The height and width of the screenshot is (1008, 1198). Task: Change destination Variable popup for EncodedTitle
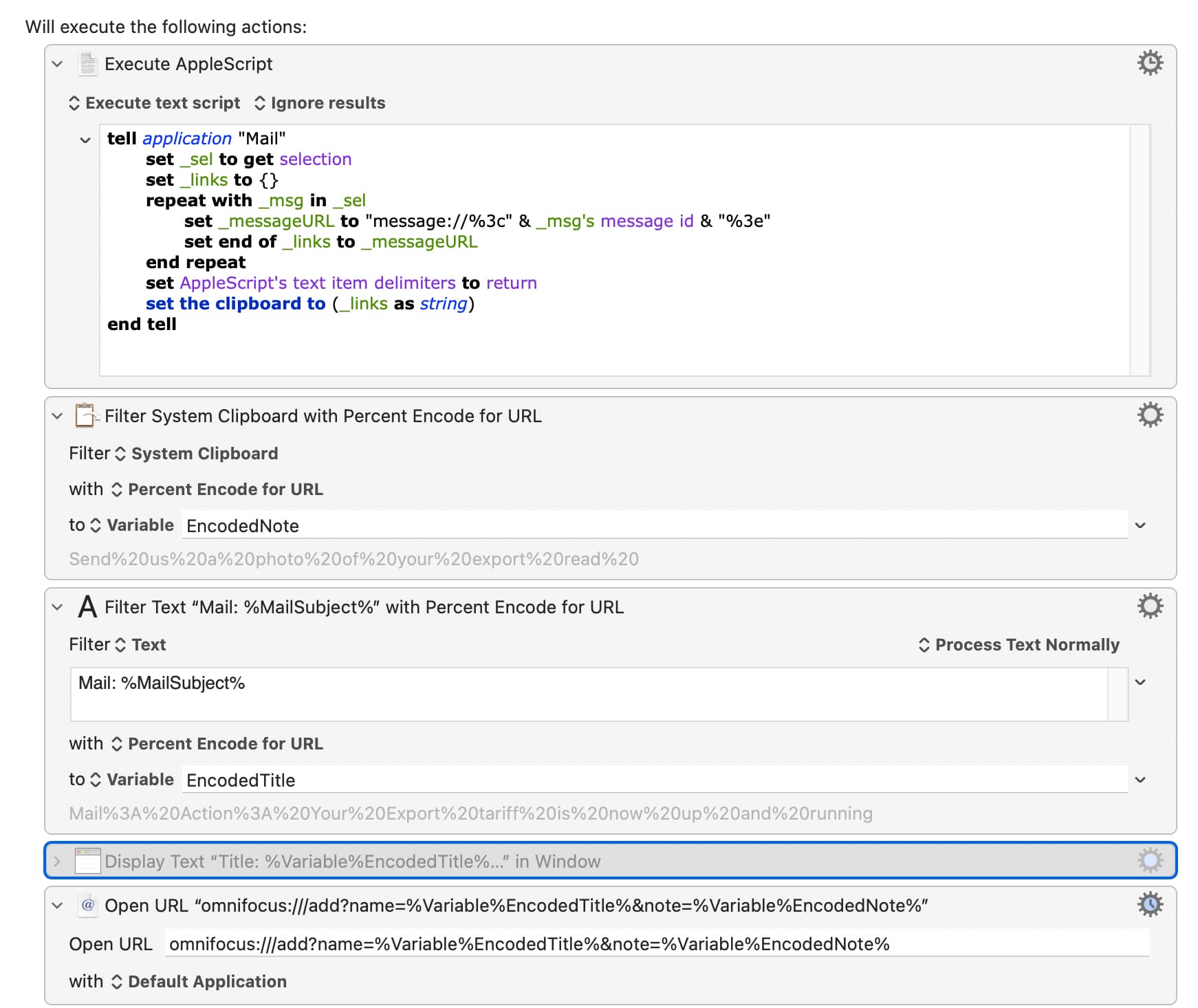132,780
